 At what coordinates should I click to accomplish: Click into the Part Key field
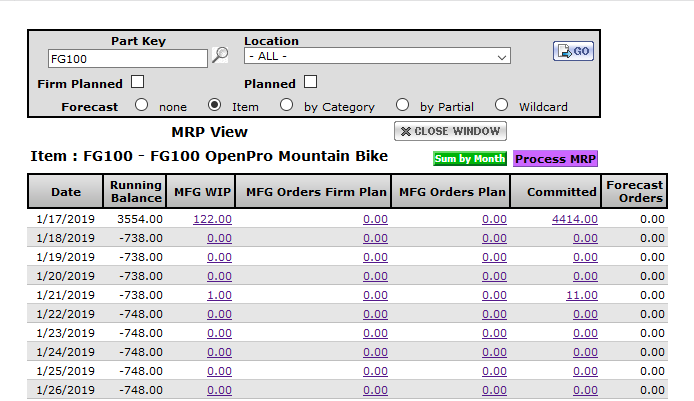(127, 58)
